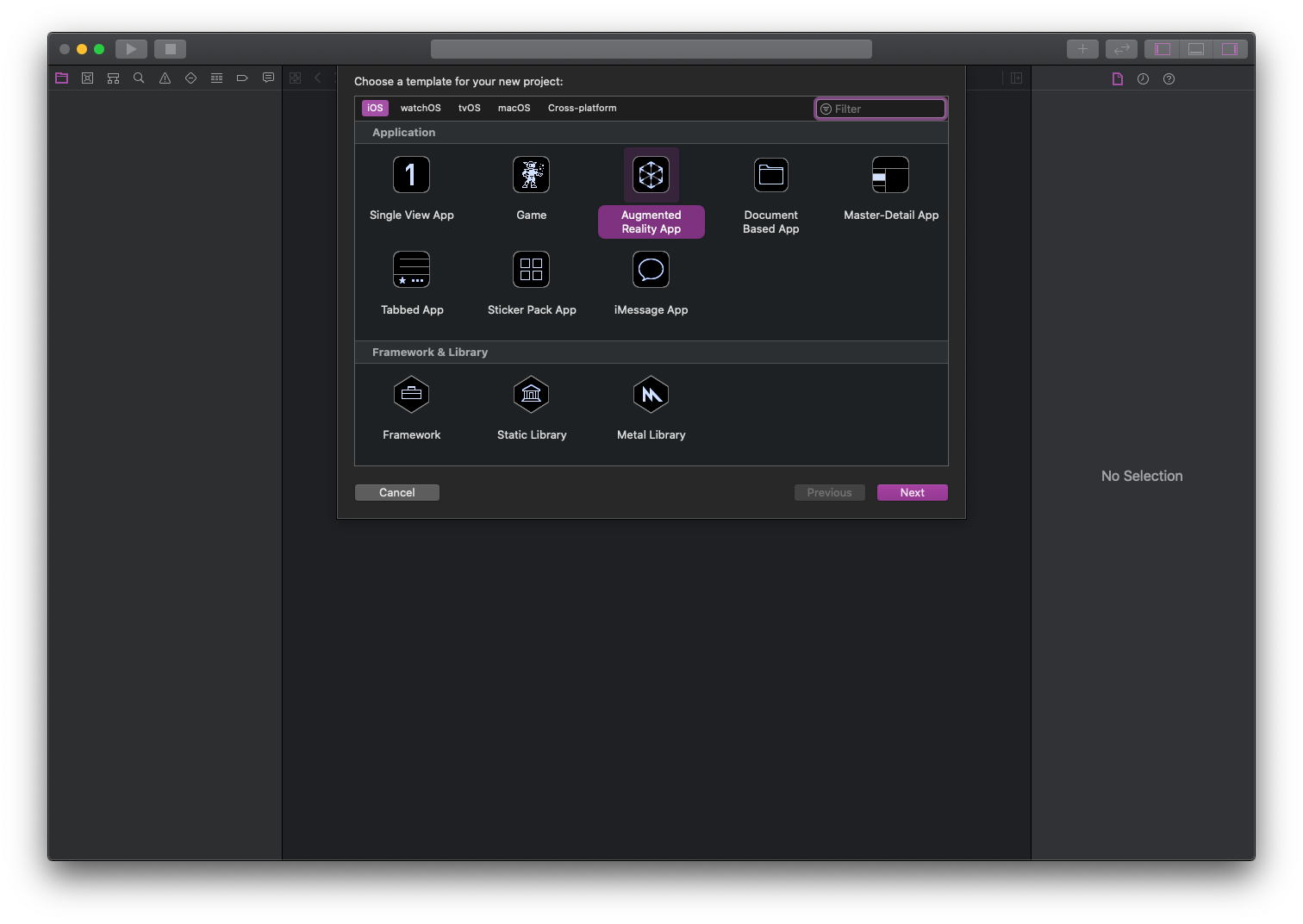Open the Cross-platform tab
The width and height of the screenshot is (1303, 924).
coord(582,108)
